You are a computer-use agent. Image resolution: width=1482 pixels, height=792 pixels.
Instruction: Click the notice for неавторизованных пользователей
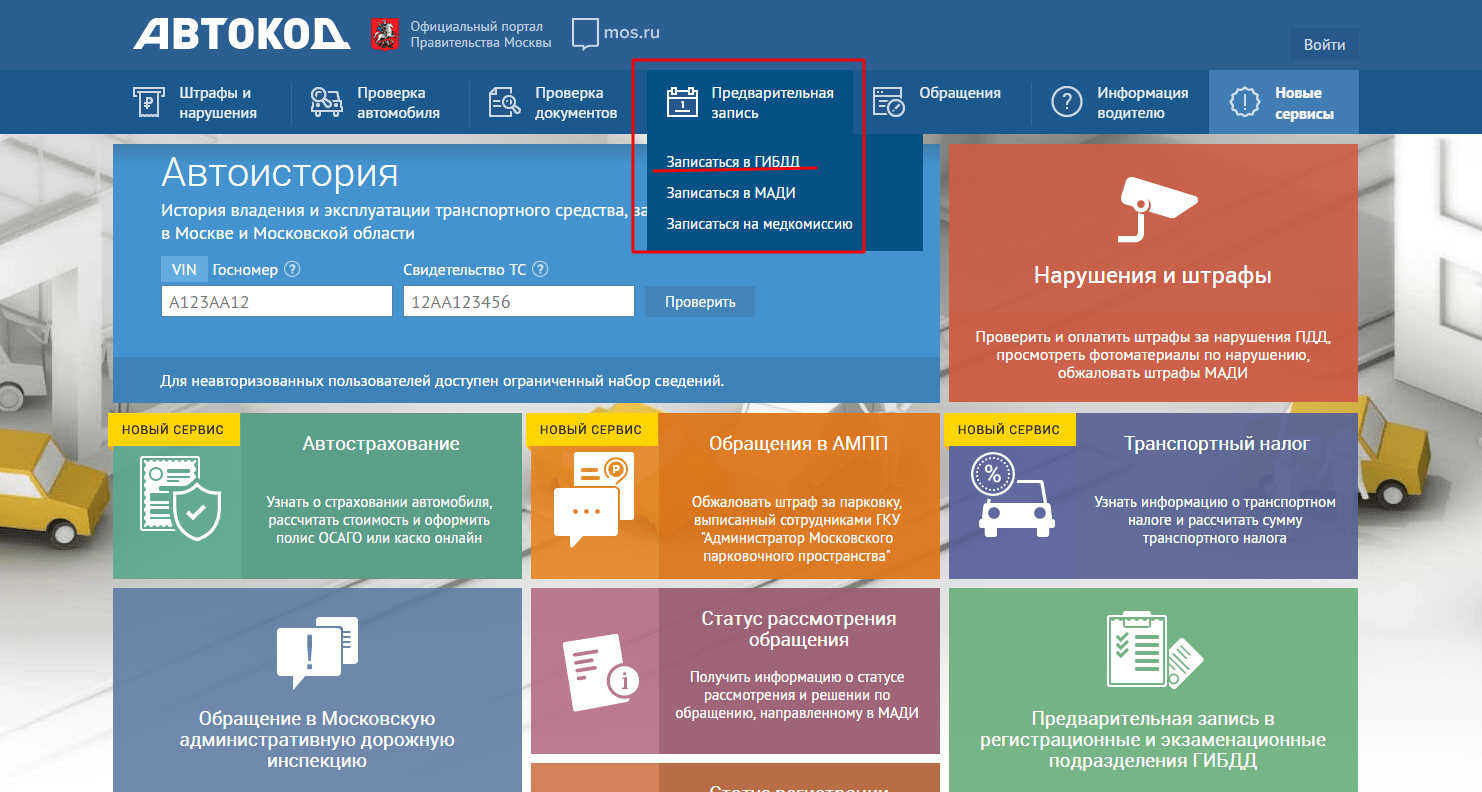[x=442, y=381]
